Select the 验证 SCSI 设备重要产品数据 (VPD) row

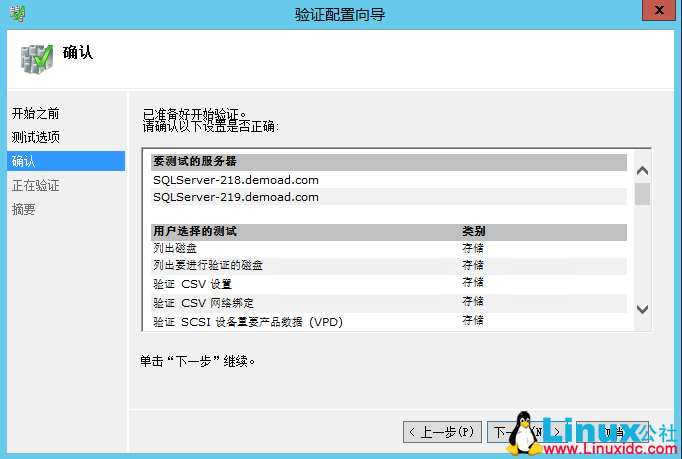389,322
